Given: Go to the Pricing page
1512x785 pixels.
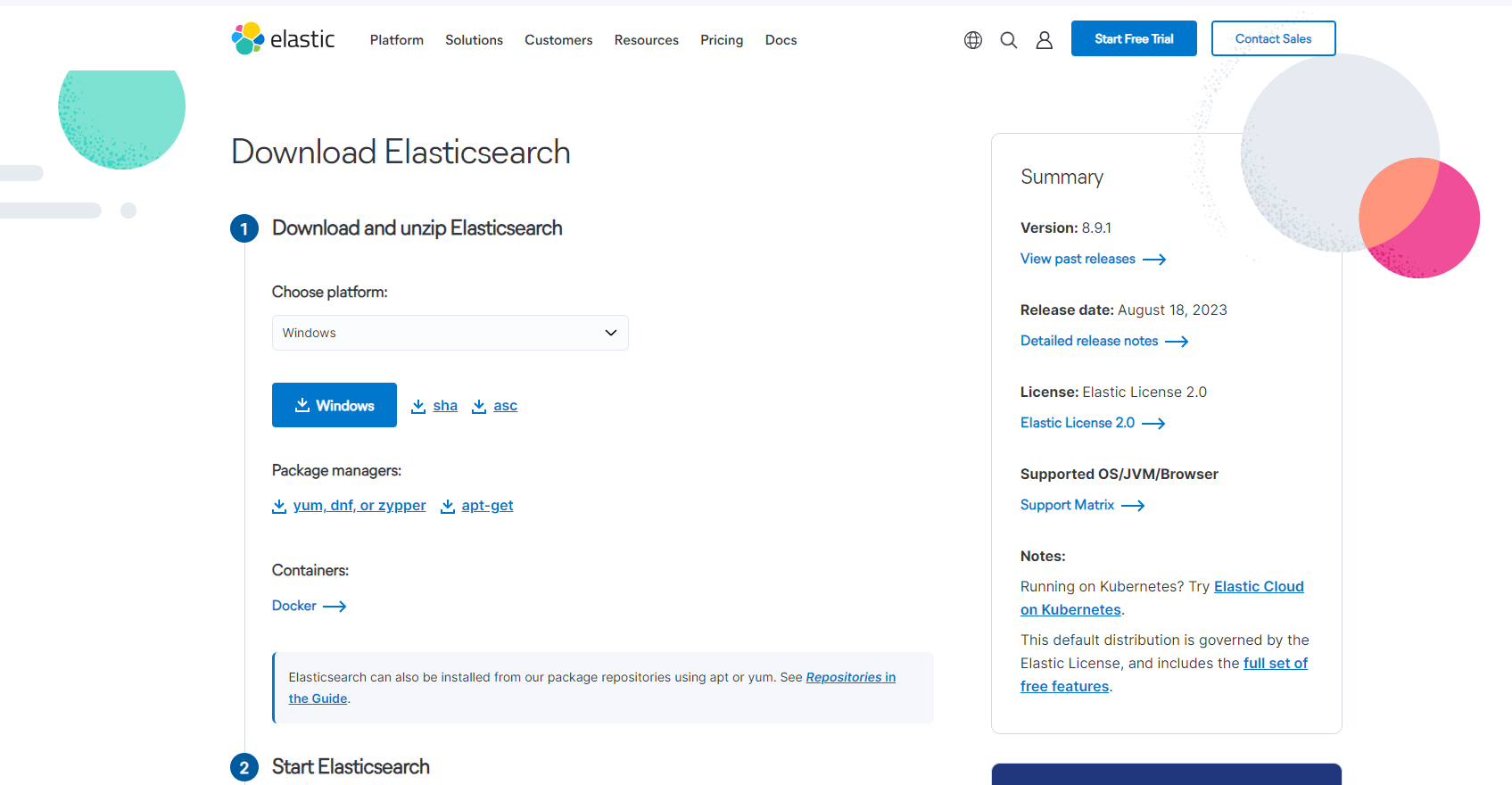Looking at the screenshot, I should coord(722,40).
